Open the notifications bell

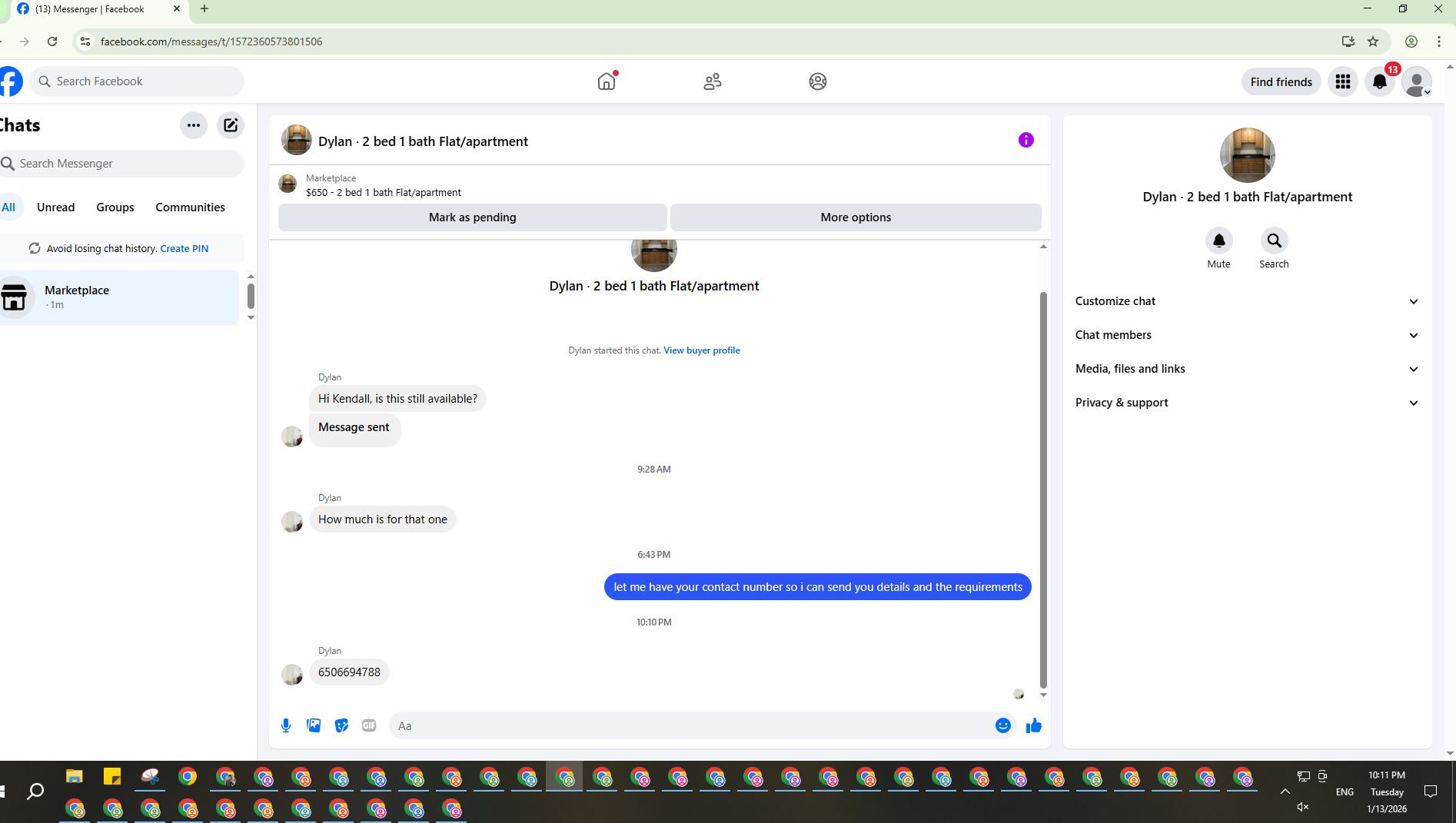pos(1380,81)
